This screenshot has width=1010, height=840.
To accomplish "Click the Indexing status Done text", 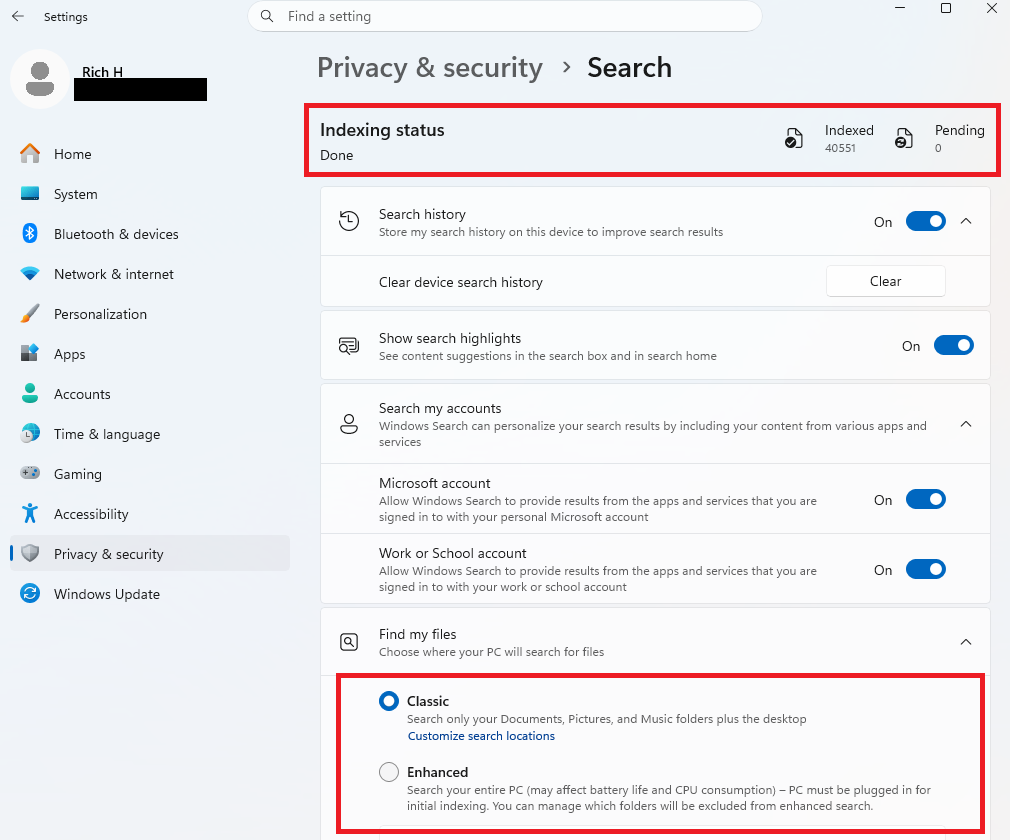I will [x=336, y=155].
